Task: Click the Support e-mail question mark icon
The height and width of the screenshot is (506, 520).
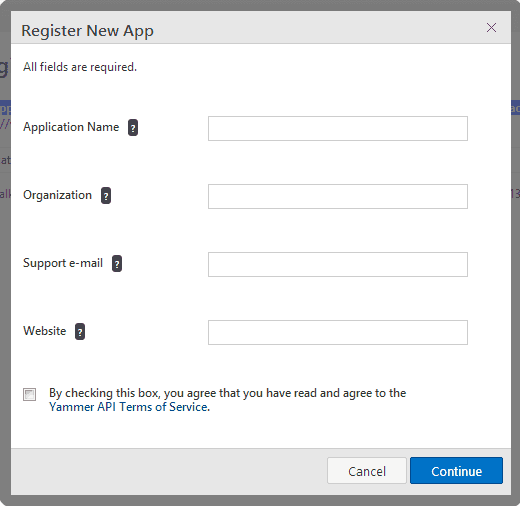Action: 117,264
